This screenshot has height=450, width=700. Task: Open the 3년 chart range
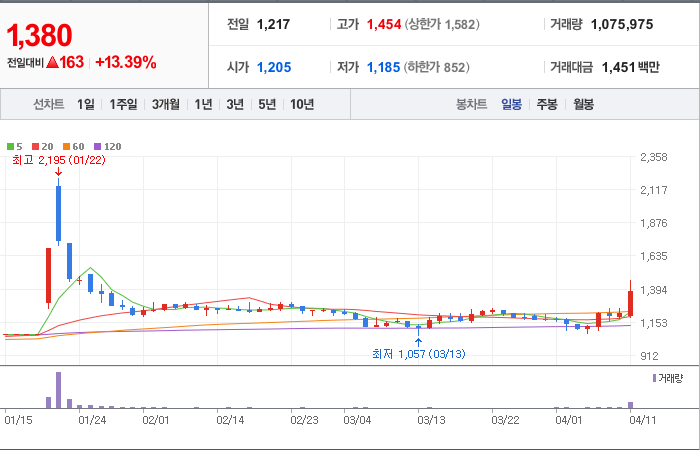[235, 104]
